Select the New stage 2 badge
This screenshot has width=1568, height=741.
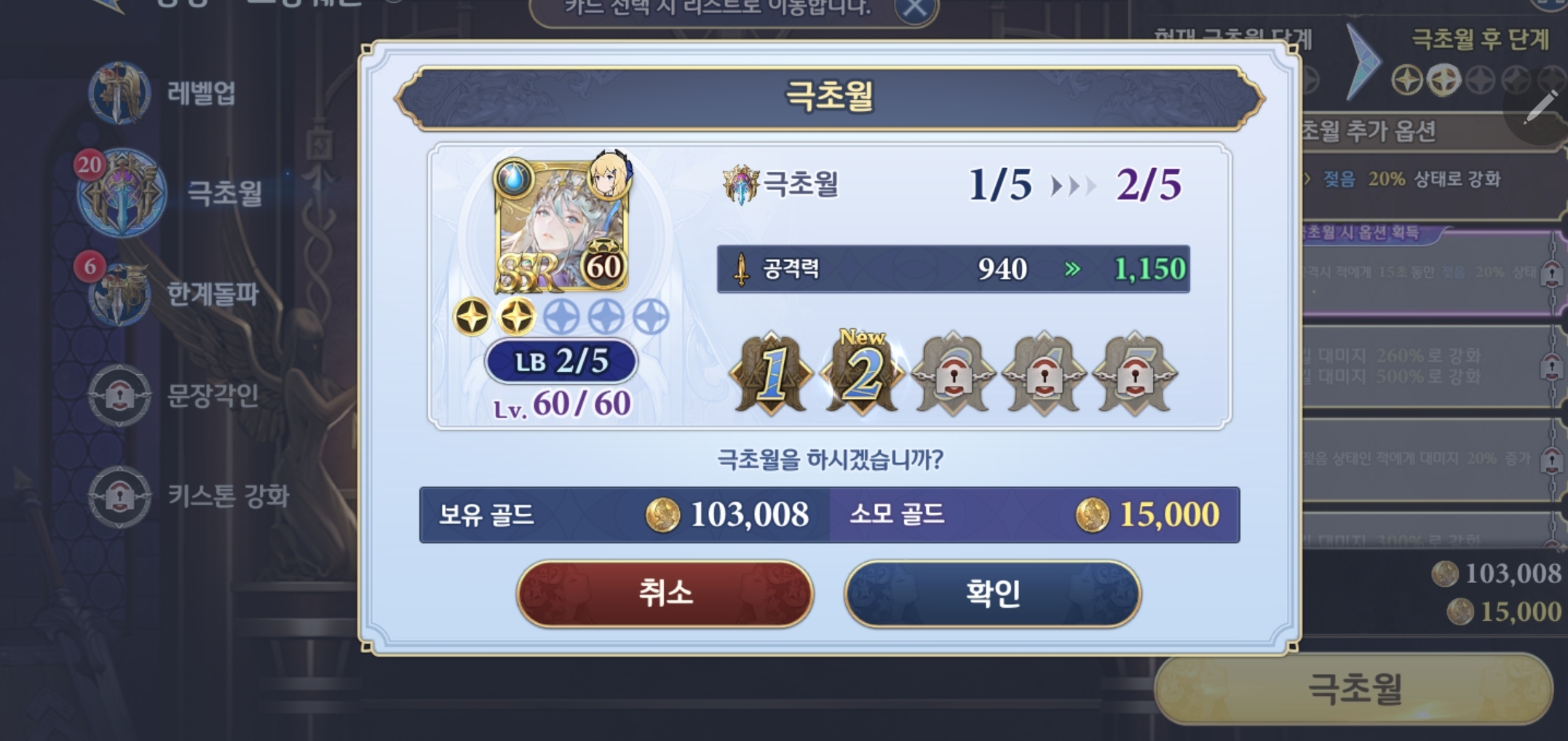click(863, 373)
